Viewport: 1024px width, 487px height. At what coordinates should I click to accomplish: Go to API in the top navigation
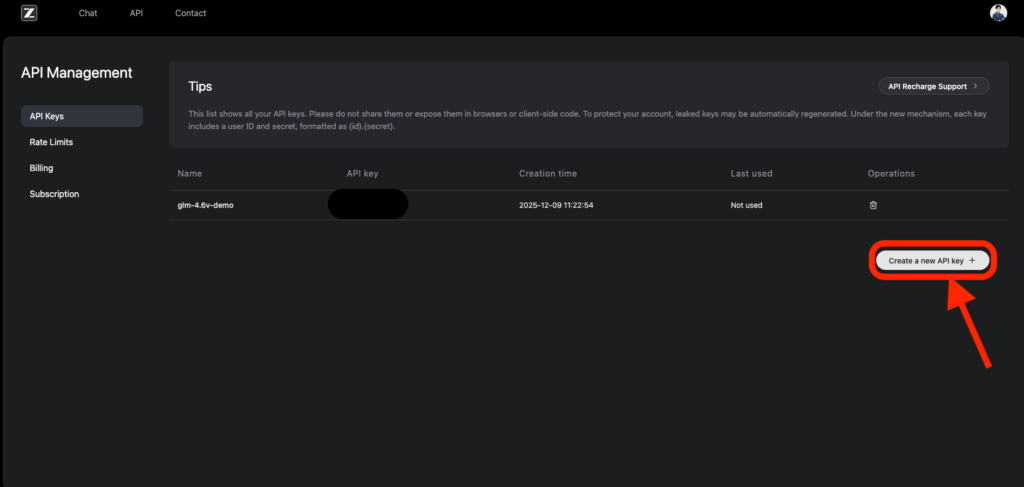pyautogui.click(x=137, y=13)
